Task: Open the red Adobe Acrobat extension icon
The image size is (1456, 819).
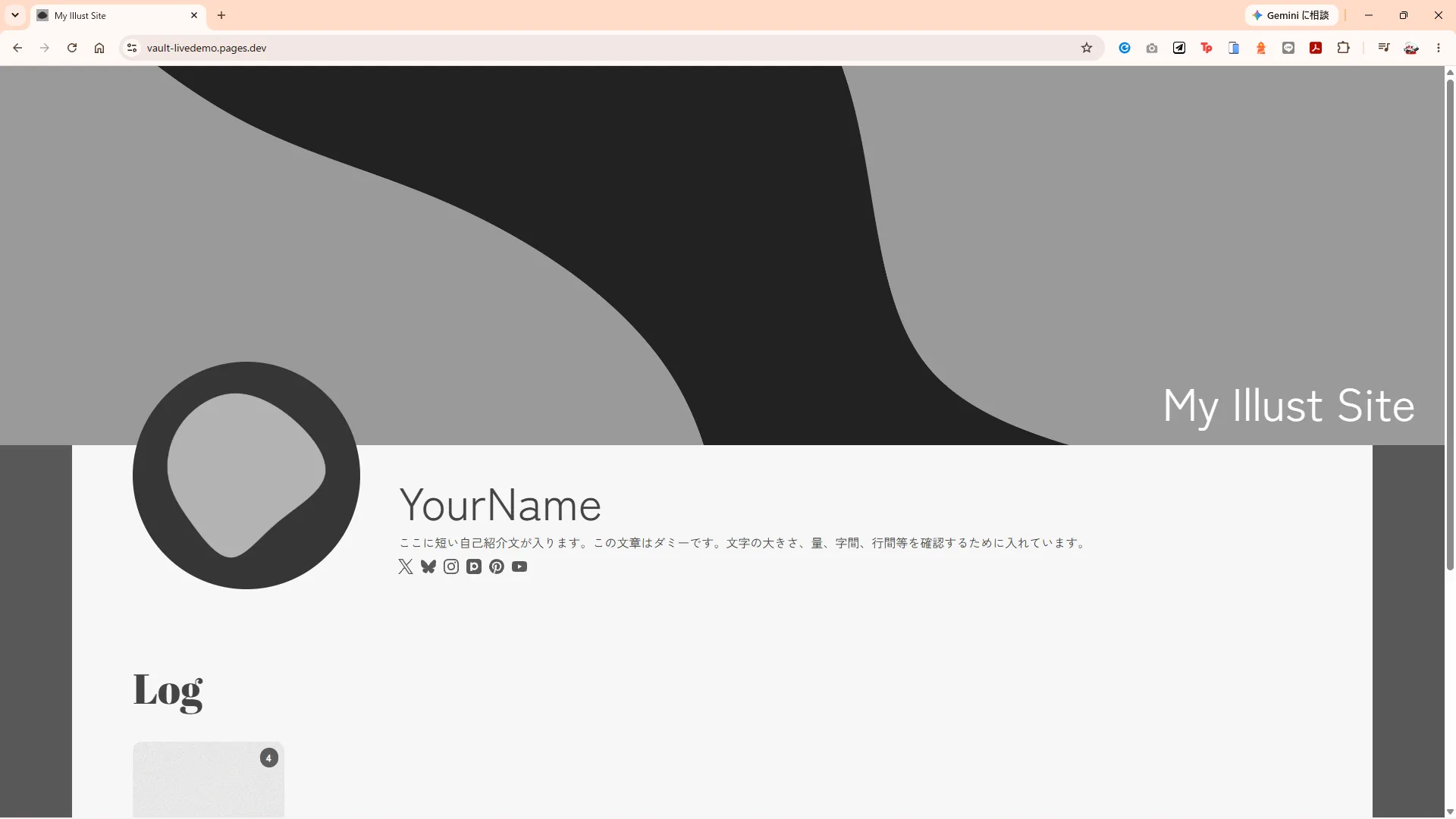Action: (1316, 48)
